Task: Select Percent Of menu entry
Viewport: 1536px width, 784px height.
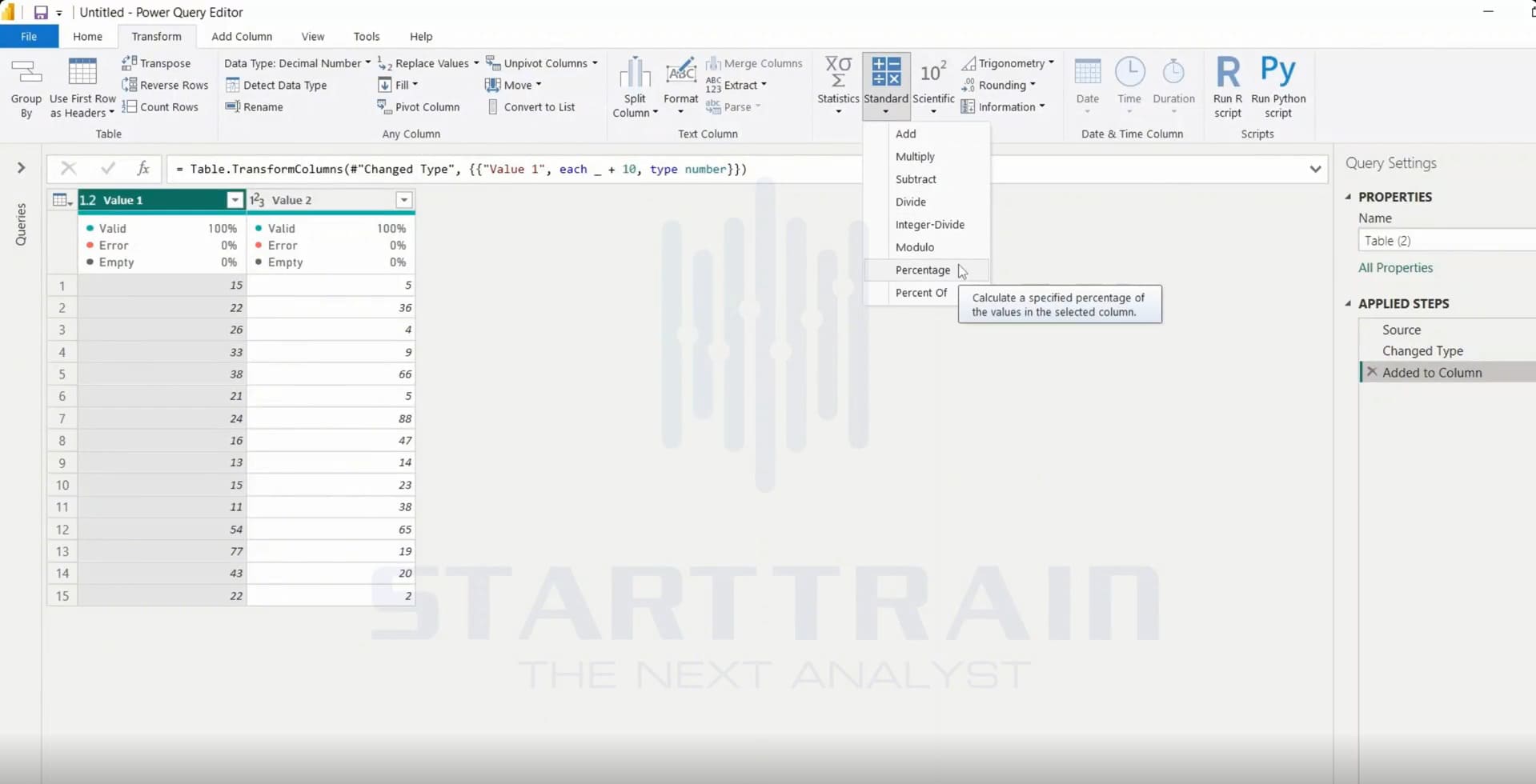Action: point(920,292)
